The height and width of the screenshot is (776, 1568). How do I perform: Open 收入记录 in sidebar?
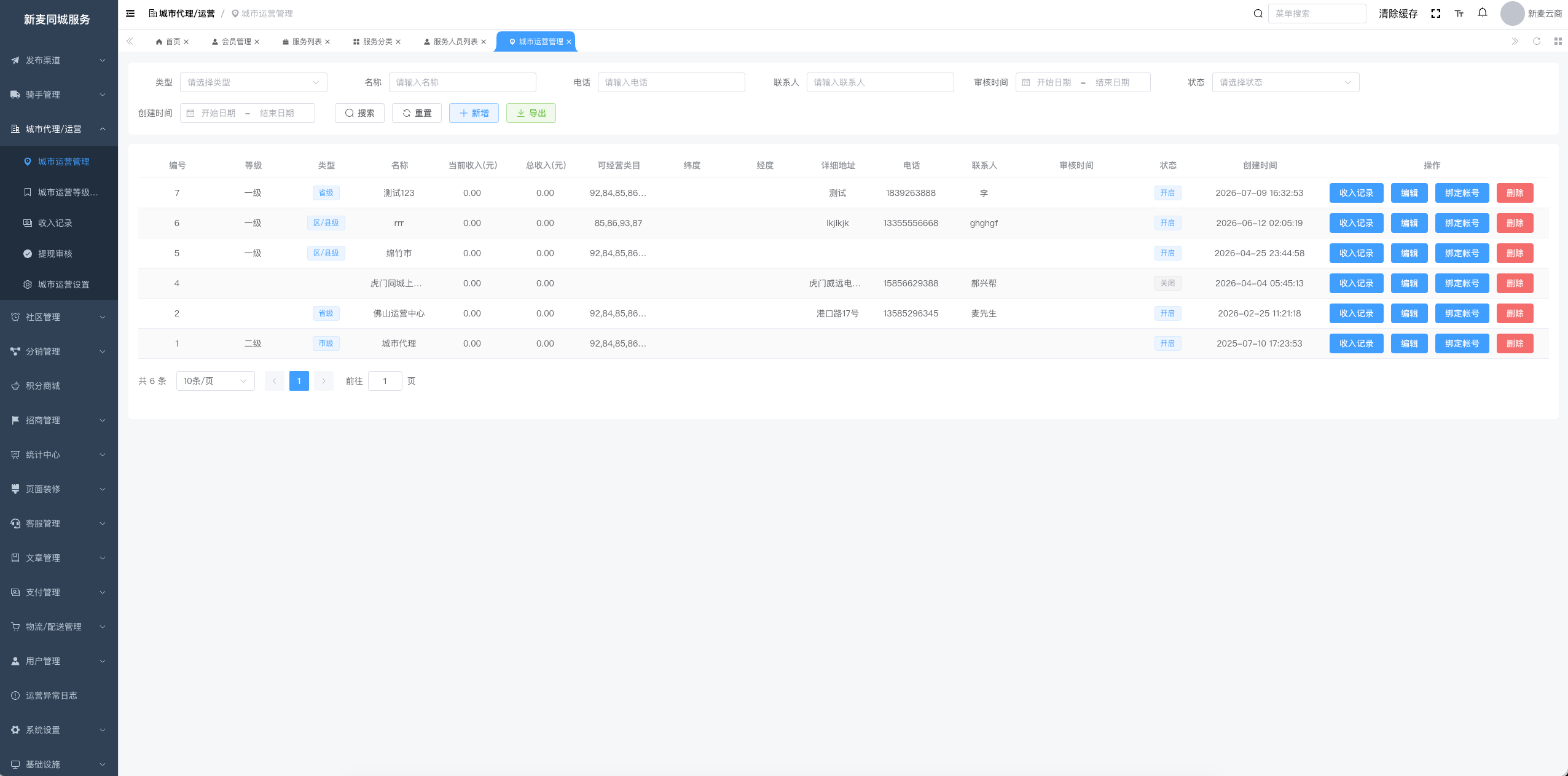click(59, 223)
